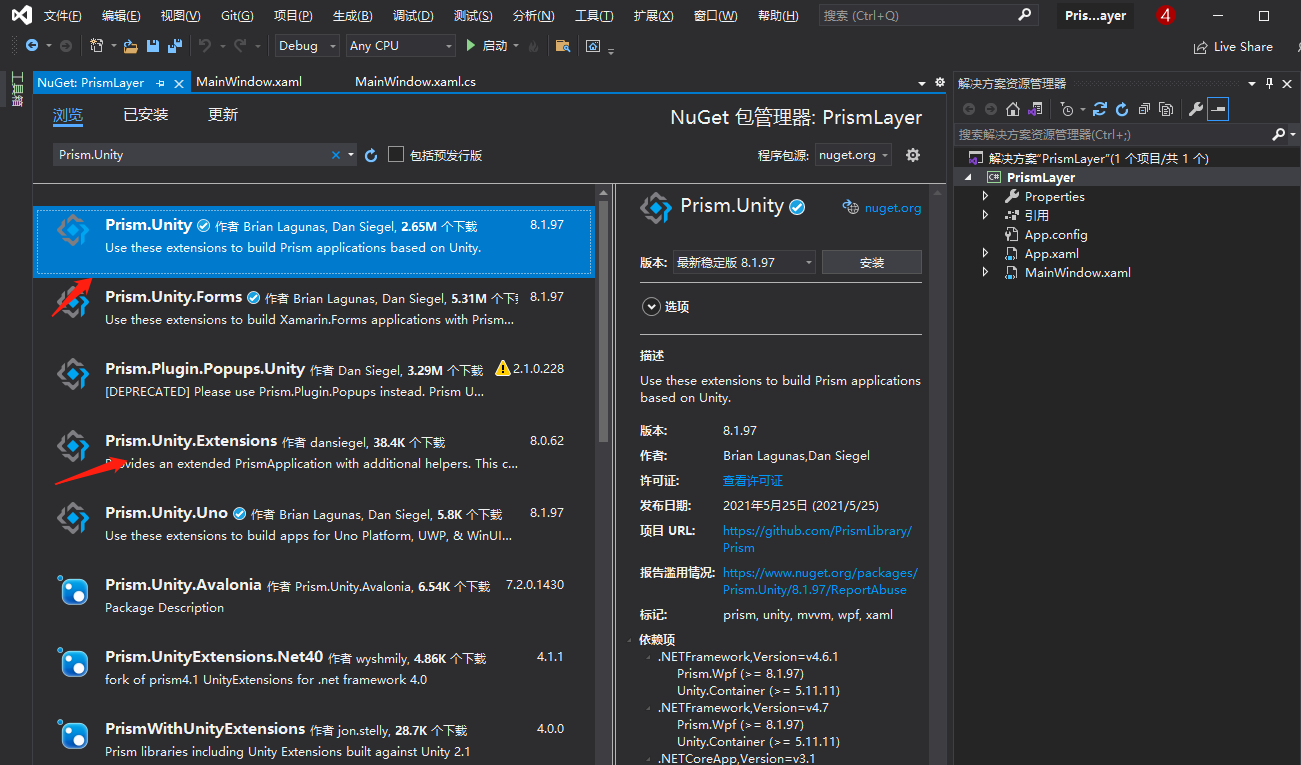Toggle include prerelease checkbox

[x=396, y=154]
